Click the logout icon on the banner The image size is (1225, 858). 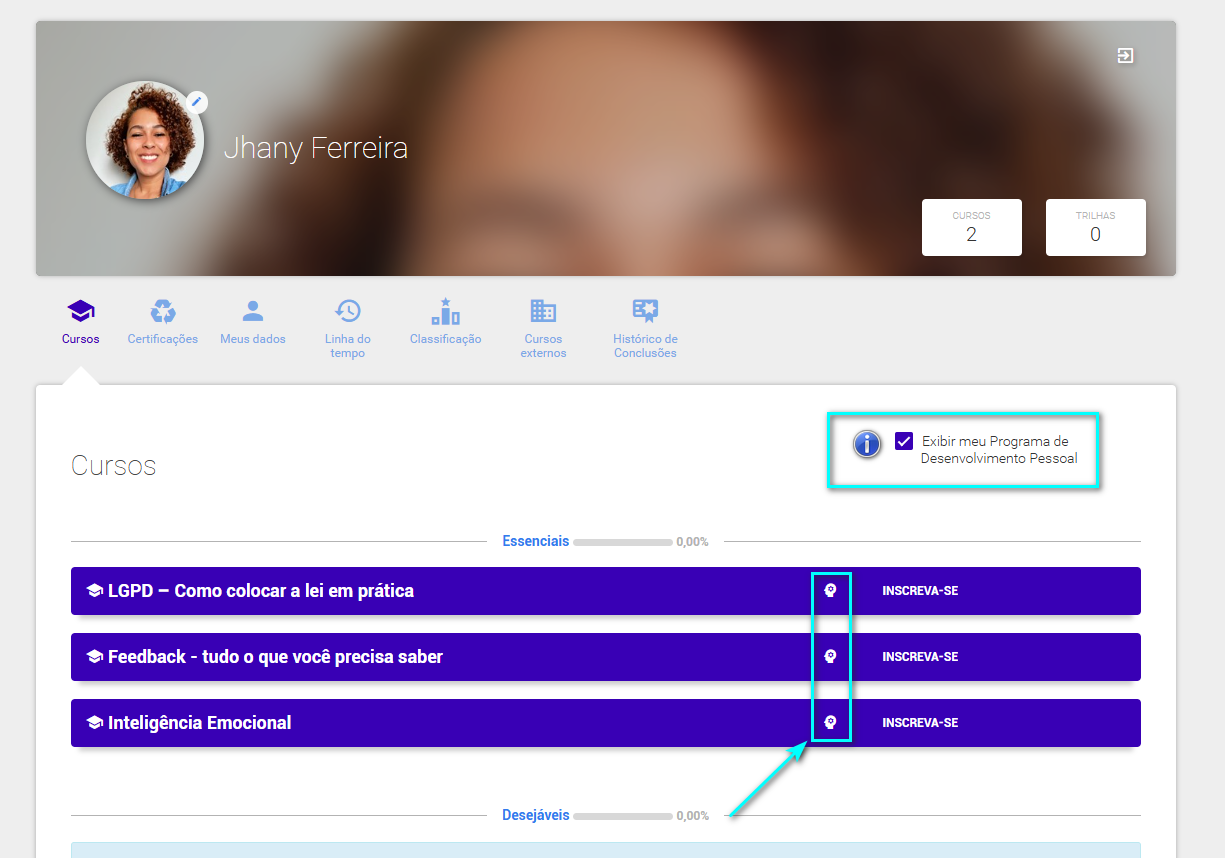[x=1125, y=56]
